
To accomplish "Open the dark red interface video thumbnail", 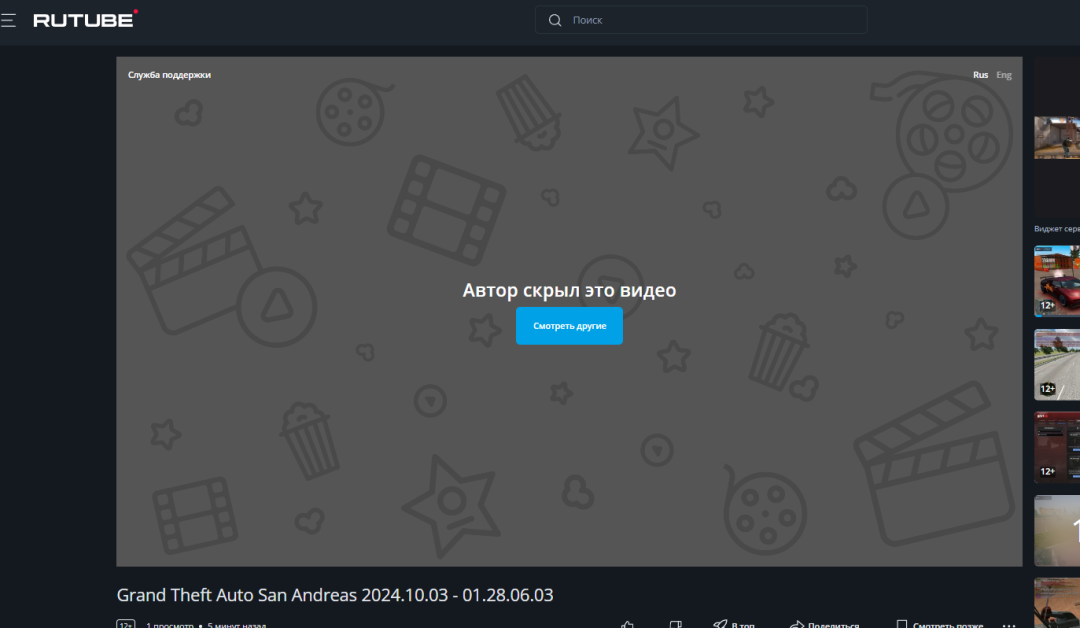I will (x=1057, y=447).
